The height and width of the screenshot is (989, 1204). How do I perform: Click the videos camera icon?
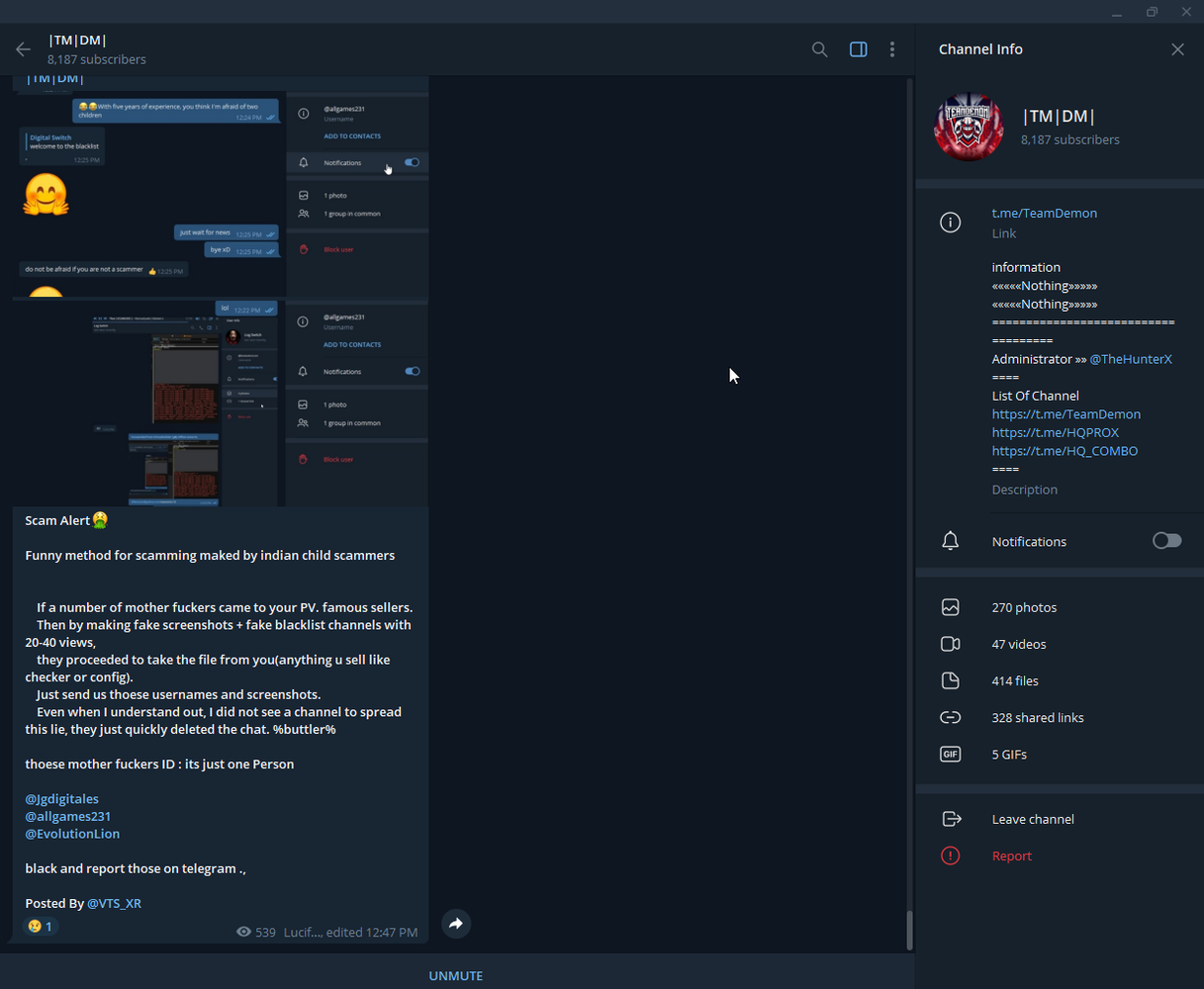tap(950, 644)
